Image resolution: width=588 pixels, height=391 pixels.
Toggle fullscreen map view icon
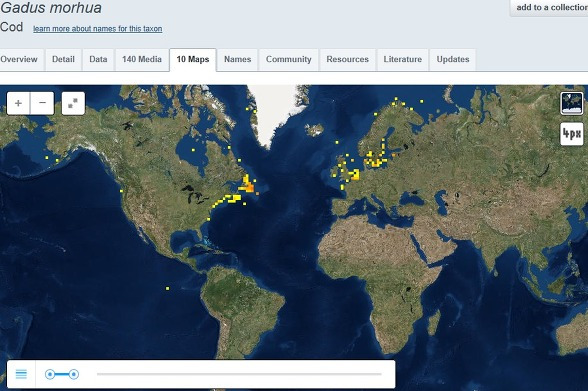[73, 103]
